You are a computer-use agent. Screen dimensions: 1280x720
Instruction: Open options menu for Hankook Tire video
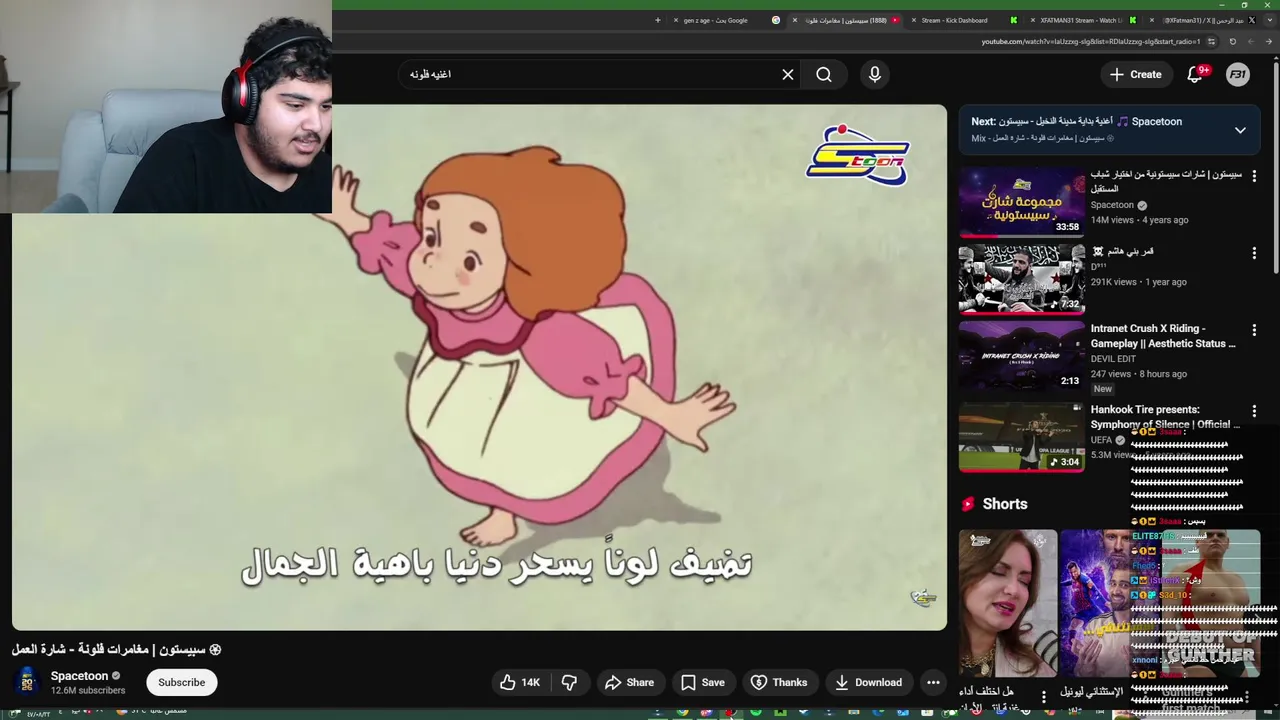coord(1254,411)
